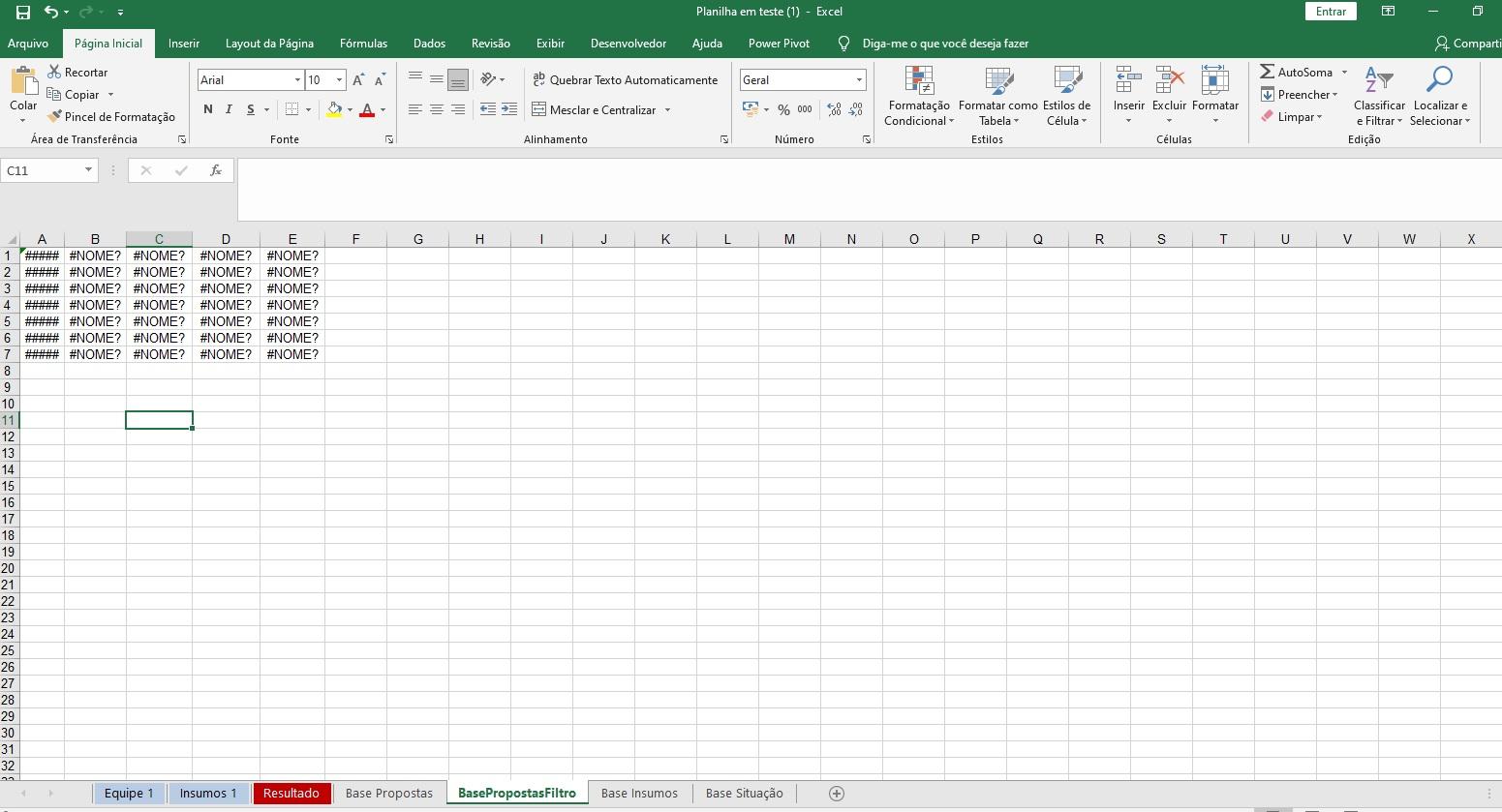Image resolution: width=1502 pixels, height=812 pixels.
Task: Apply the red font color A
Action: (x=367, y=109)
